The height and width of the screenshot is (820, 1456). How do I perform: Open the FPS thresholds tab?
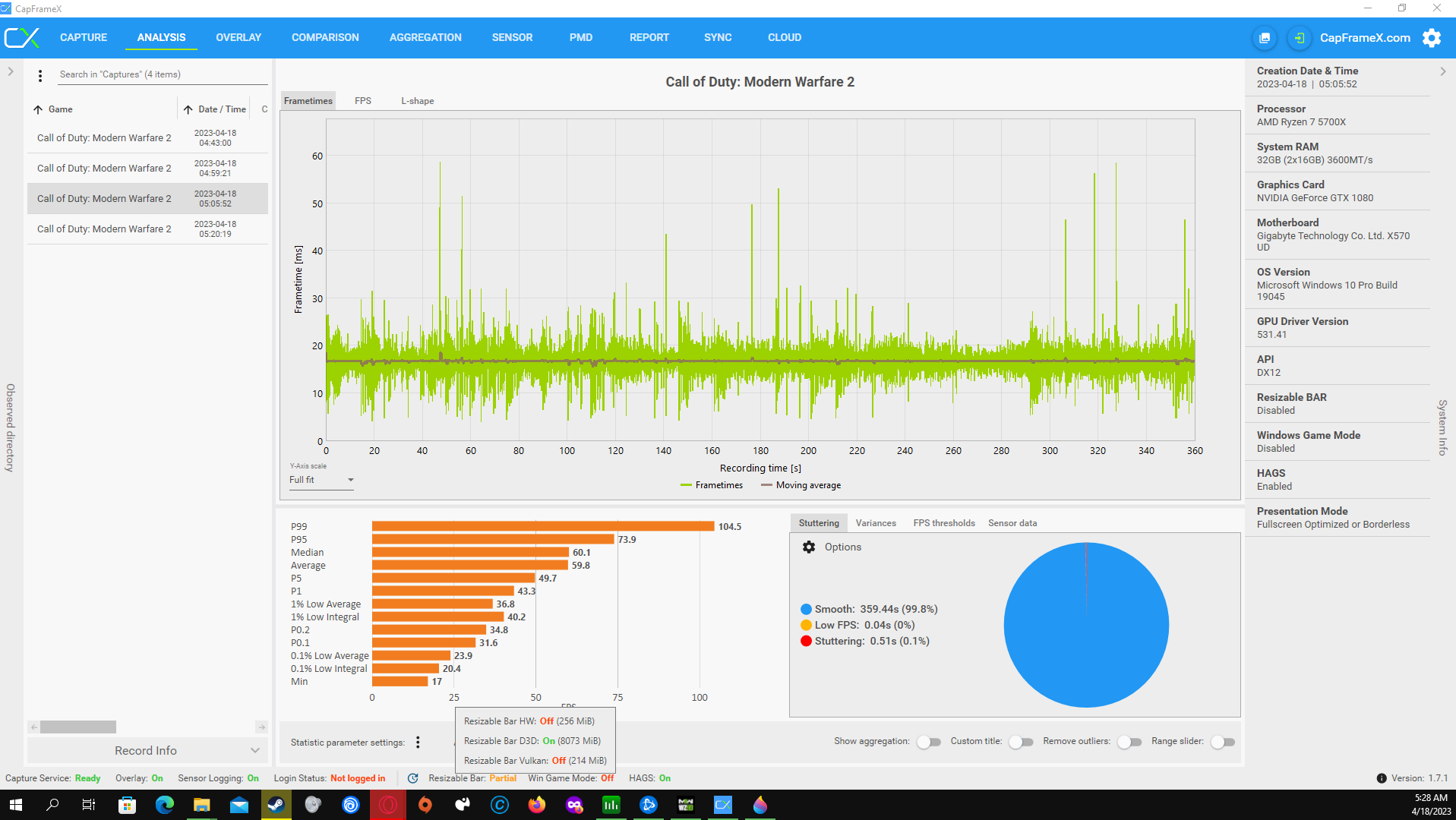point(944,523)
